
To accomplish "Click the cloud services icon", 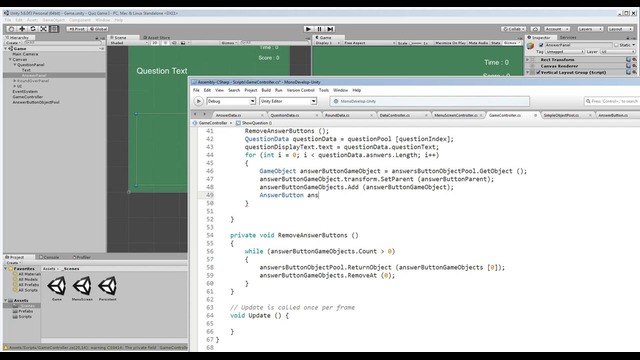I will click(535, 29).
